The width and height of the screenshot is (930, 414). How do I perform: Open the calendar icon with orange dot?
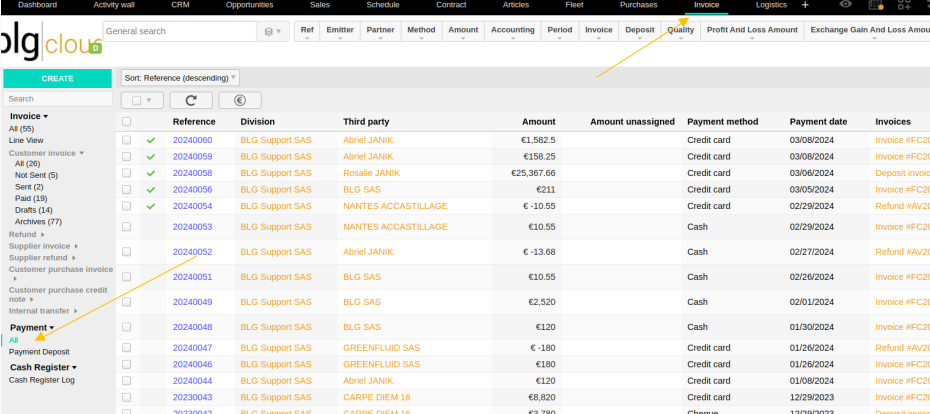coord(875,5)
